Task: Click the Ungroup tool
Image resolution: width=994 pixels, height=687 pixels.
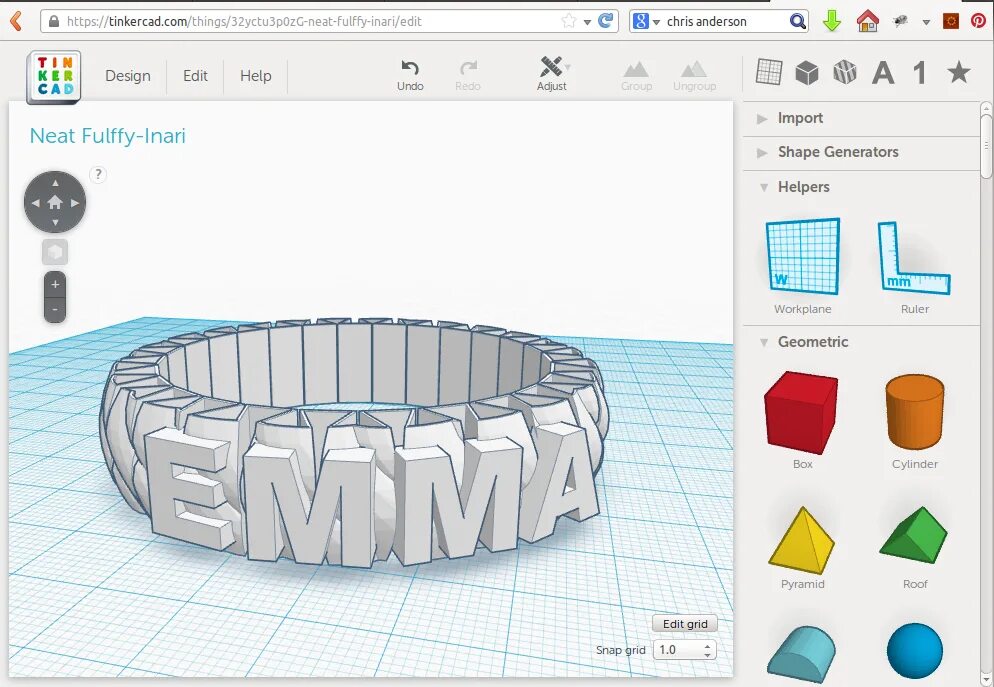Action: point(694,76)
